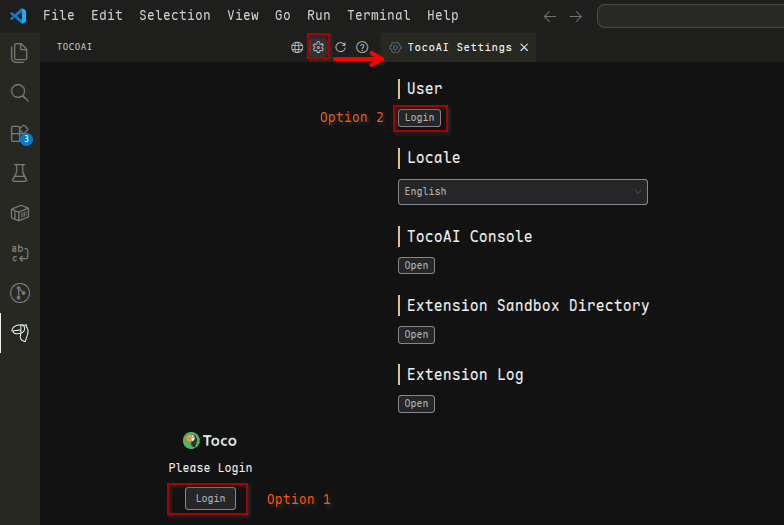Click the globe icon in TOCOAI panel
The height and width of the screenshot is (525, 784).
click(x=297, y=47)
